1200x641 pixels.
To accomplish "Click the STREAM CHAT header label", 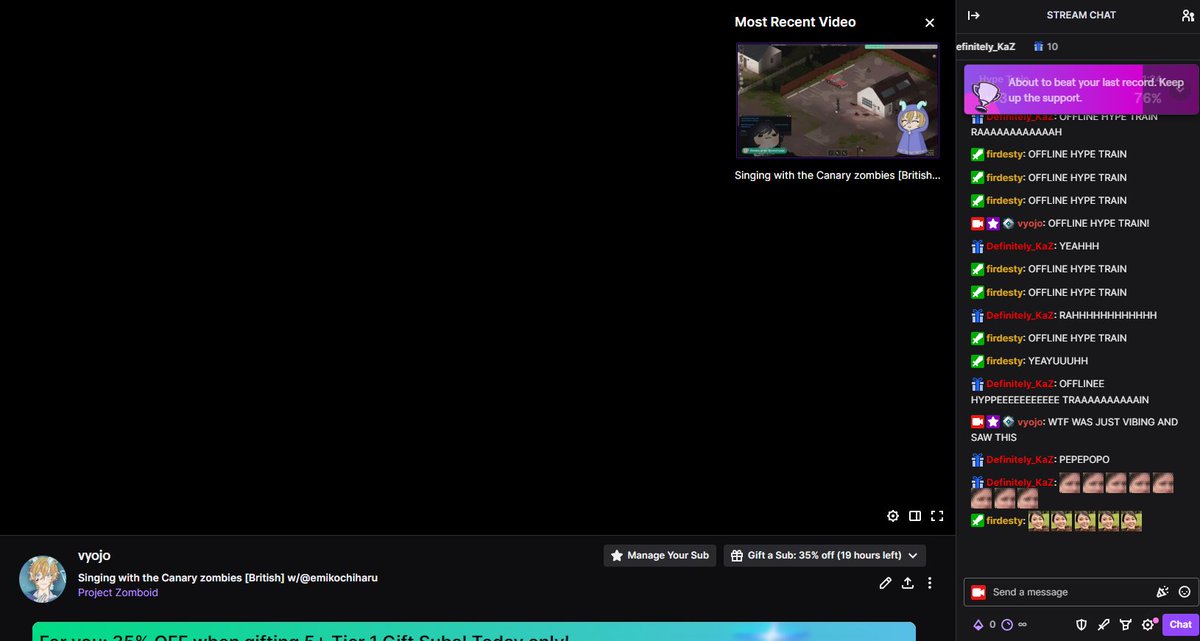I will [1081, 15].
